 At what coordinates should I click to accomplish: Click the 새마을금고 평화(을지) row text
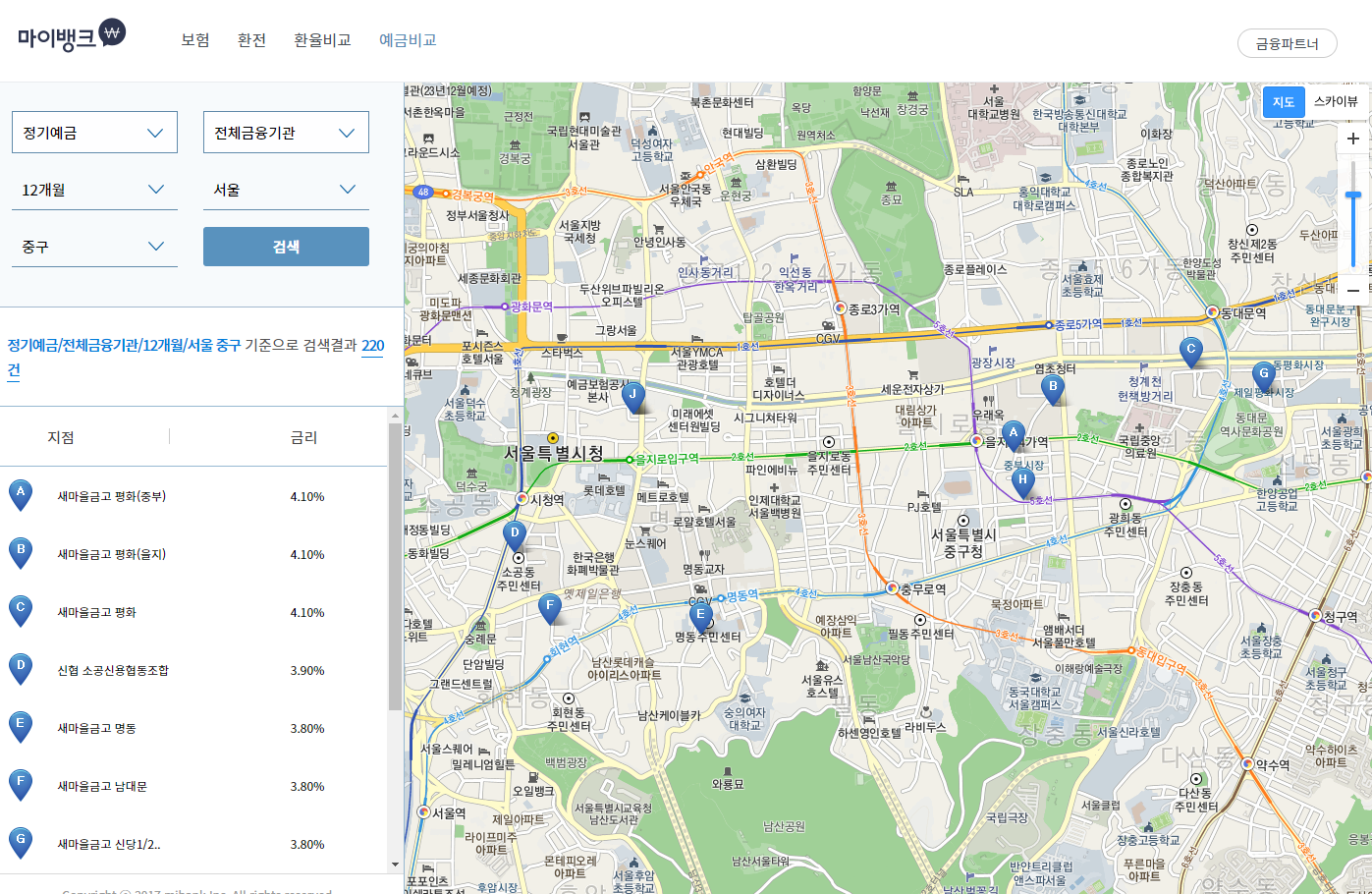point(112,554)
